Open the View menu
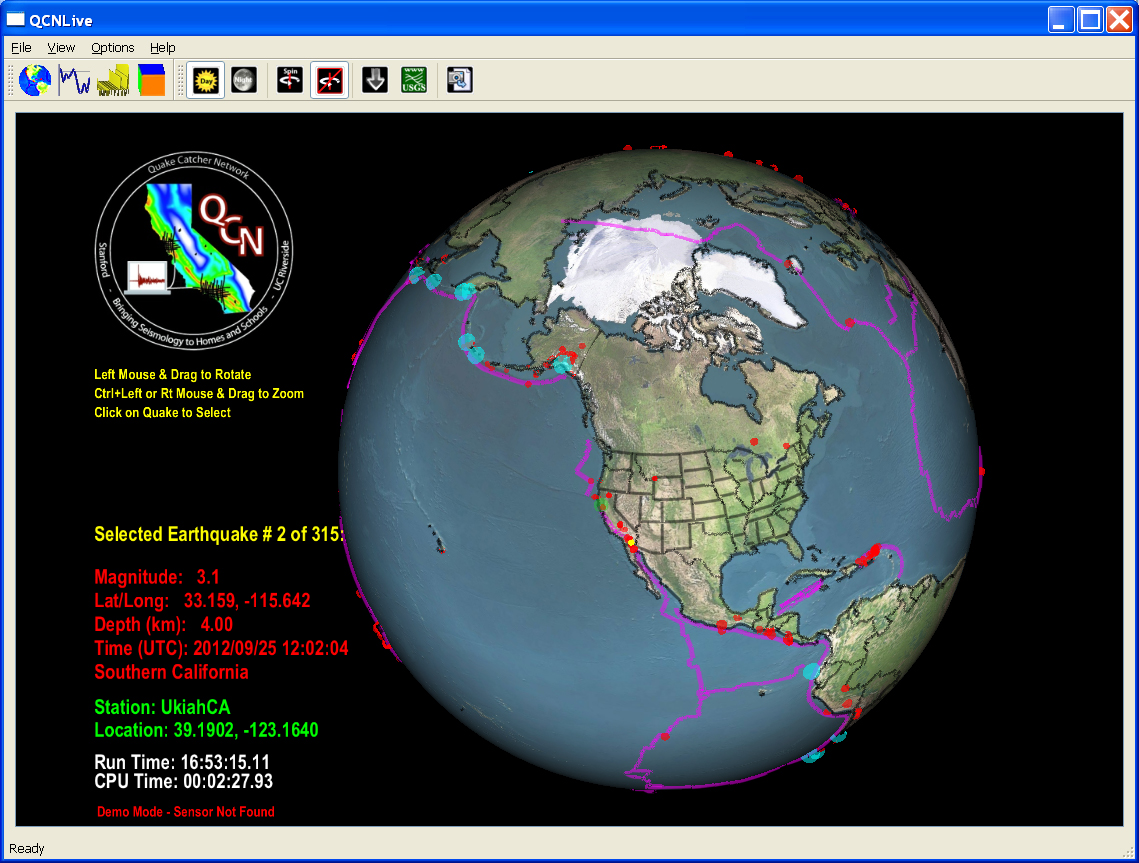Image resolution: width=1139 pixels, height=863 pixels. (61, 47)
